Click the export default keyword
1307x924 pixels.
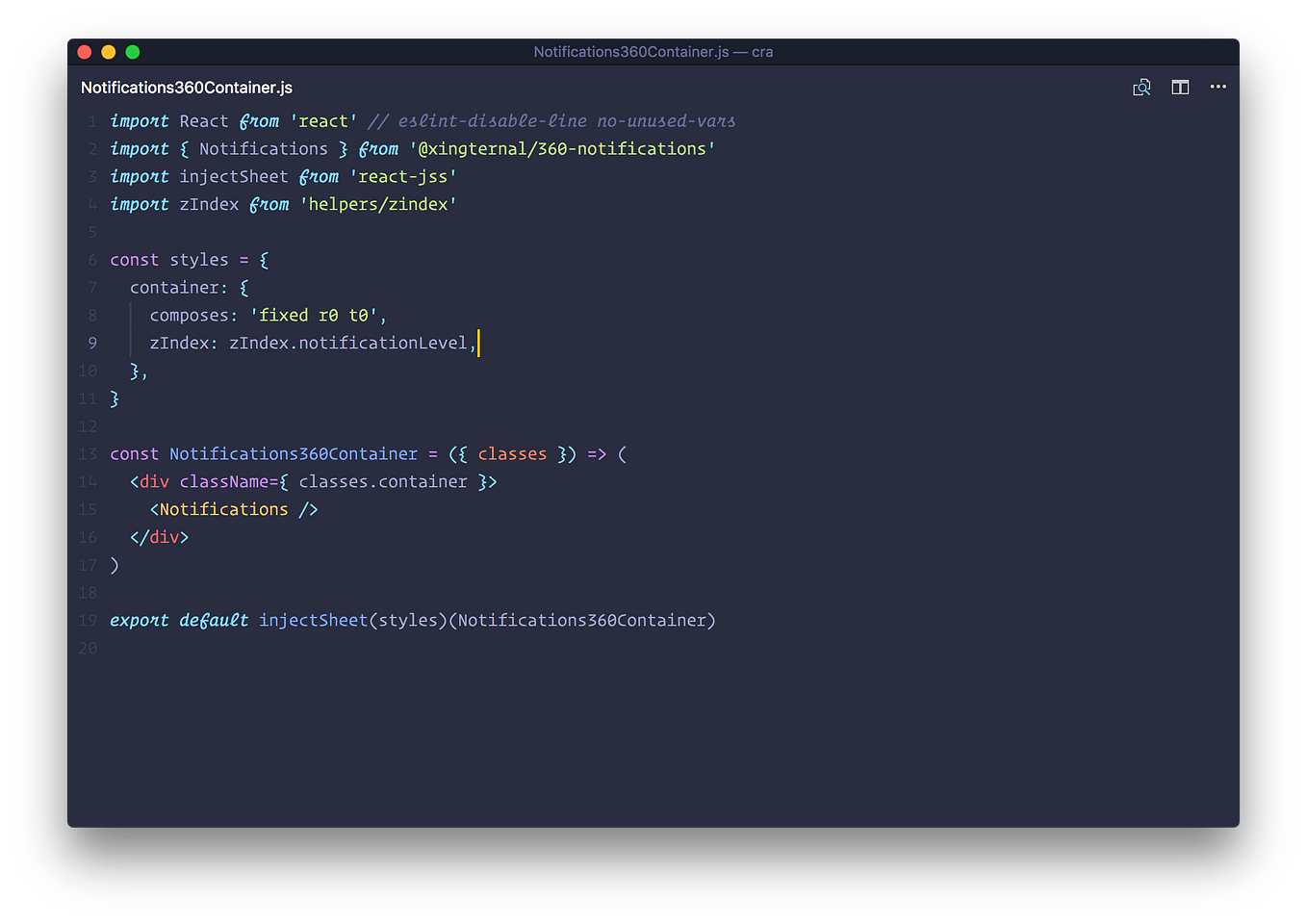point(178,620)
